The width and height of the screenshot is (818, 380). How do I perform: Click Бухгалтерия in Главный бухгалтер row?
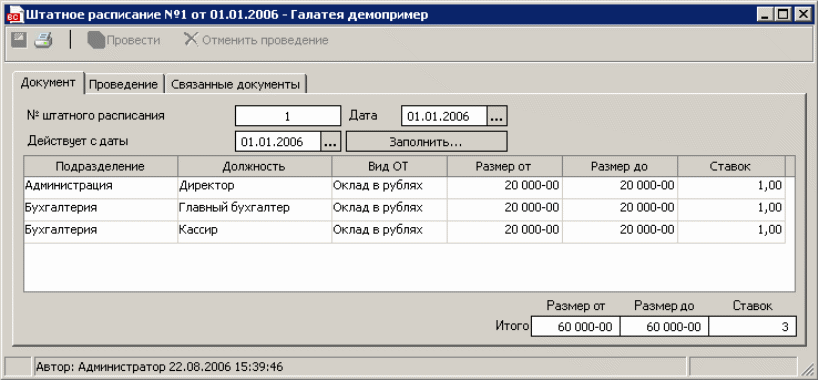point(100,208)
